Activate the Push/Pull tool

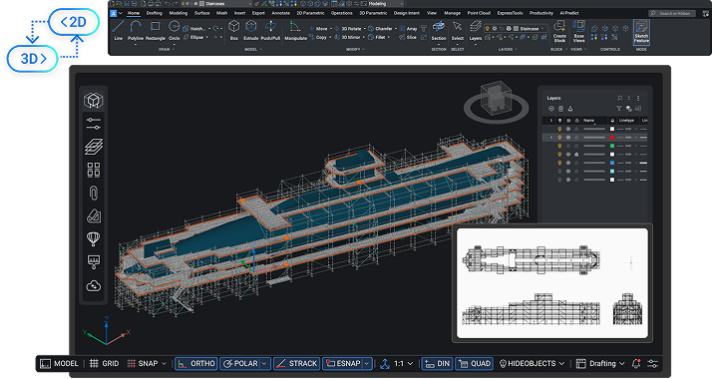pos(270,31)
